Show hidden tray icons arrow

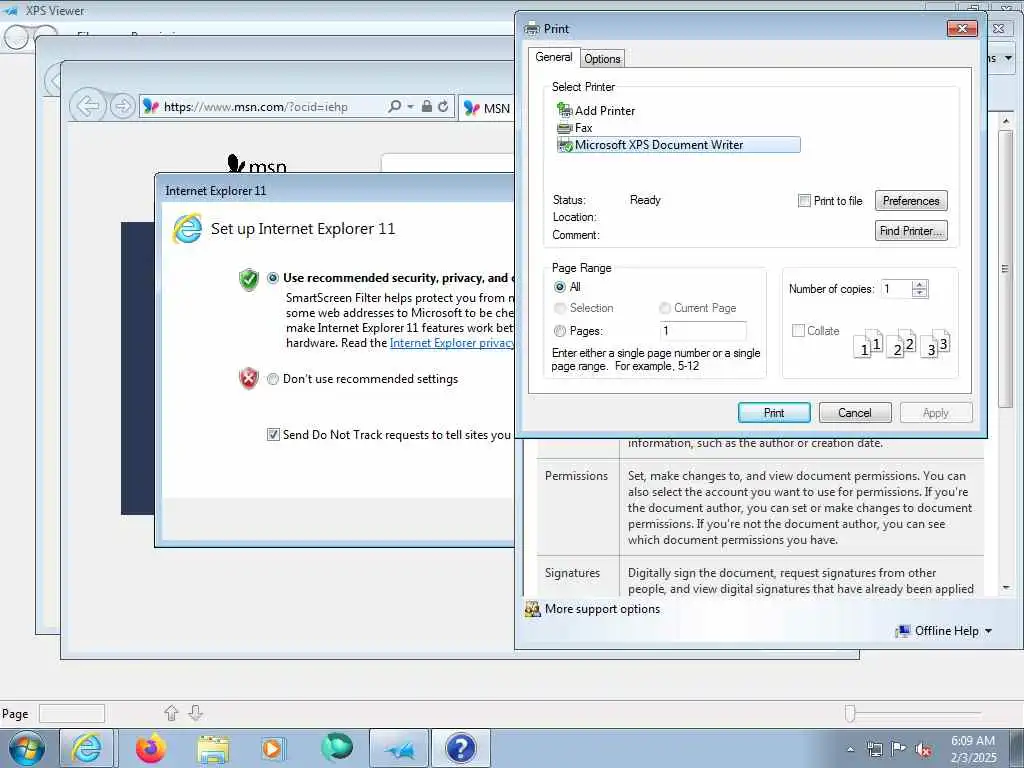click(x=850, y=750)
